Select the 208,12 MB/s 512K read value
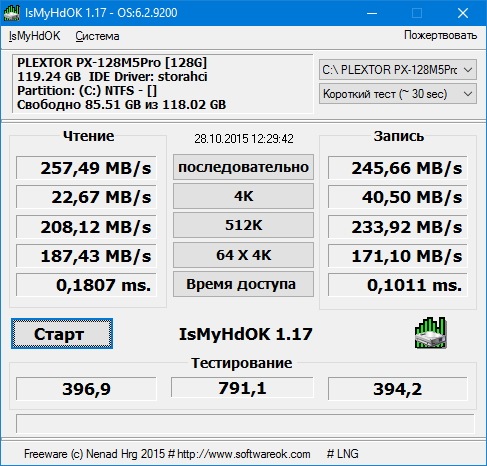 coord(86,227)
